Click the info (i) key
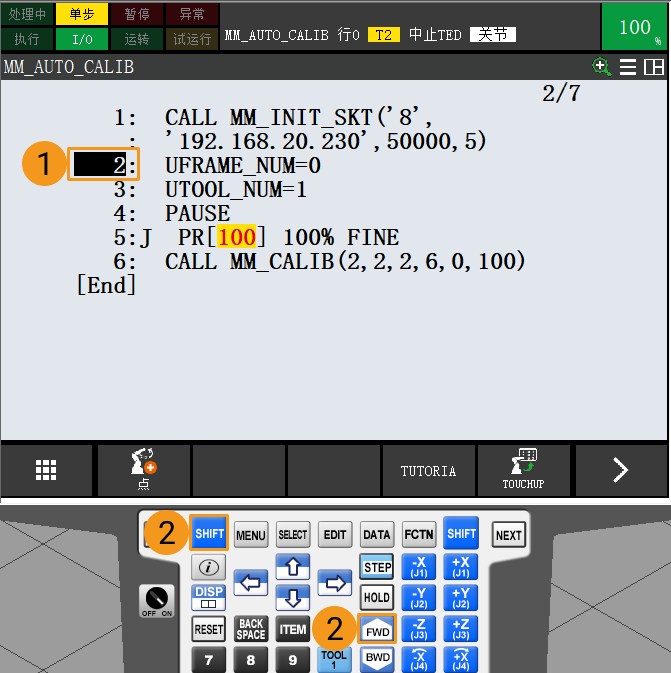Screen dimensions: 671x673 (208, 567)
